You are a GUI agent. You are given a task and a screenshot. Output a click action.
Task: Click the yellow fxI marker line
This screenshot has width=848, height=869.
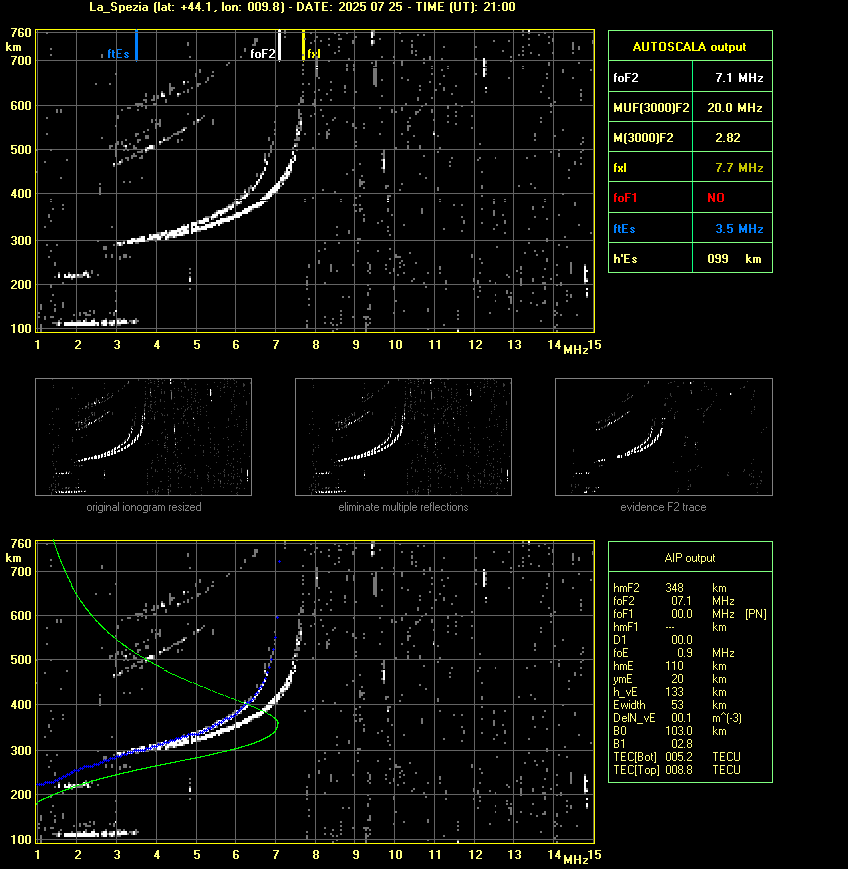[303, 45]
